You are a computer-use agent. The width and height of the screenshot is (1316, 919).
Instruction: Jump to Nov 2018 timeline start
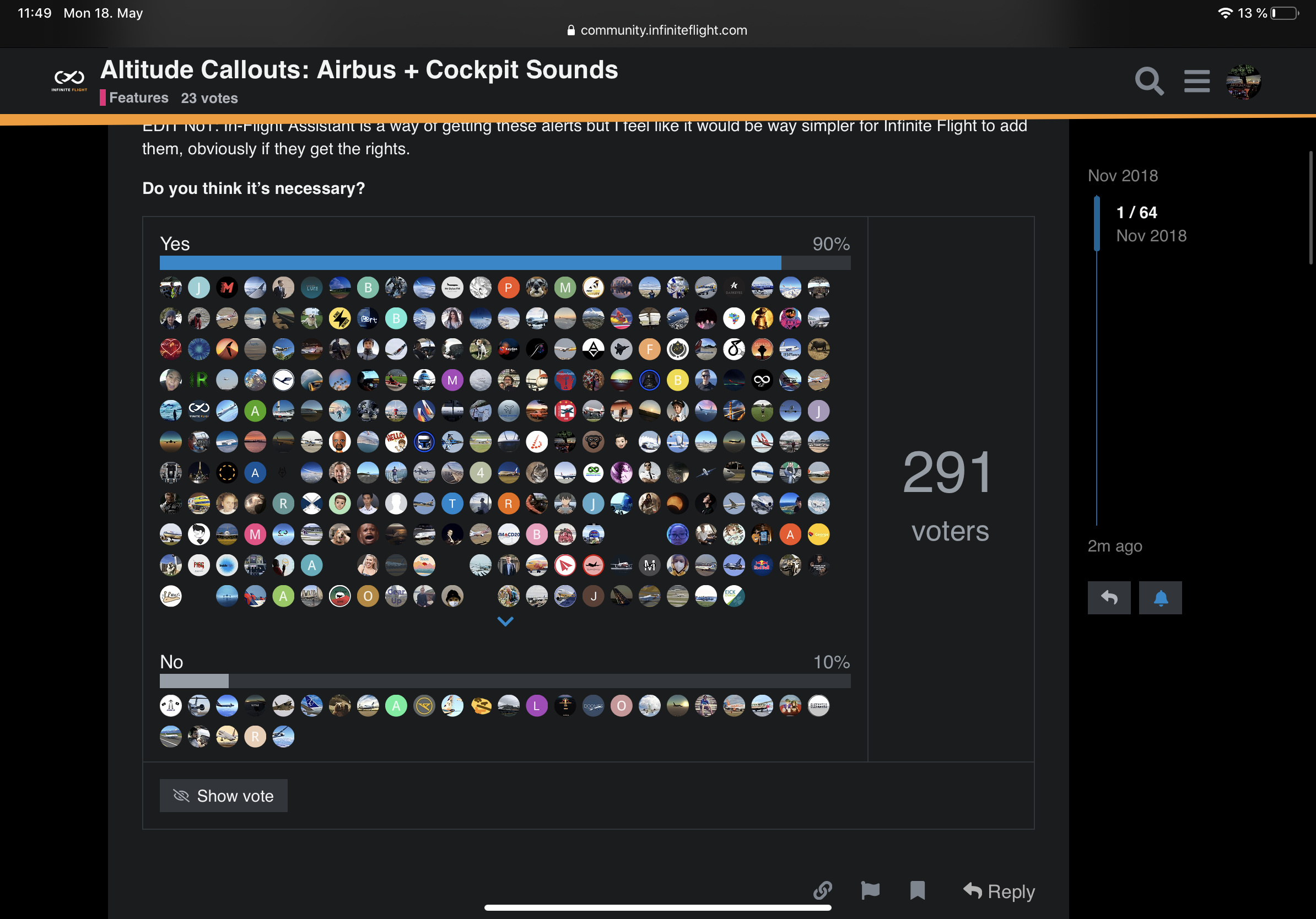coord(1122,175)
